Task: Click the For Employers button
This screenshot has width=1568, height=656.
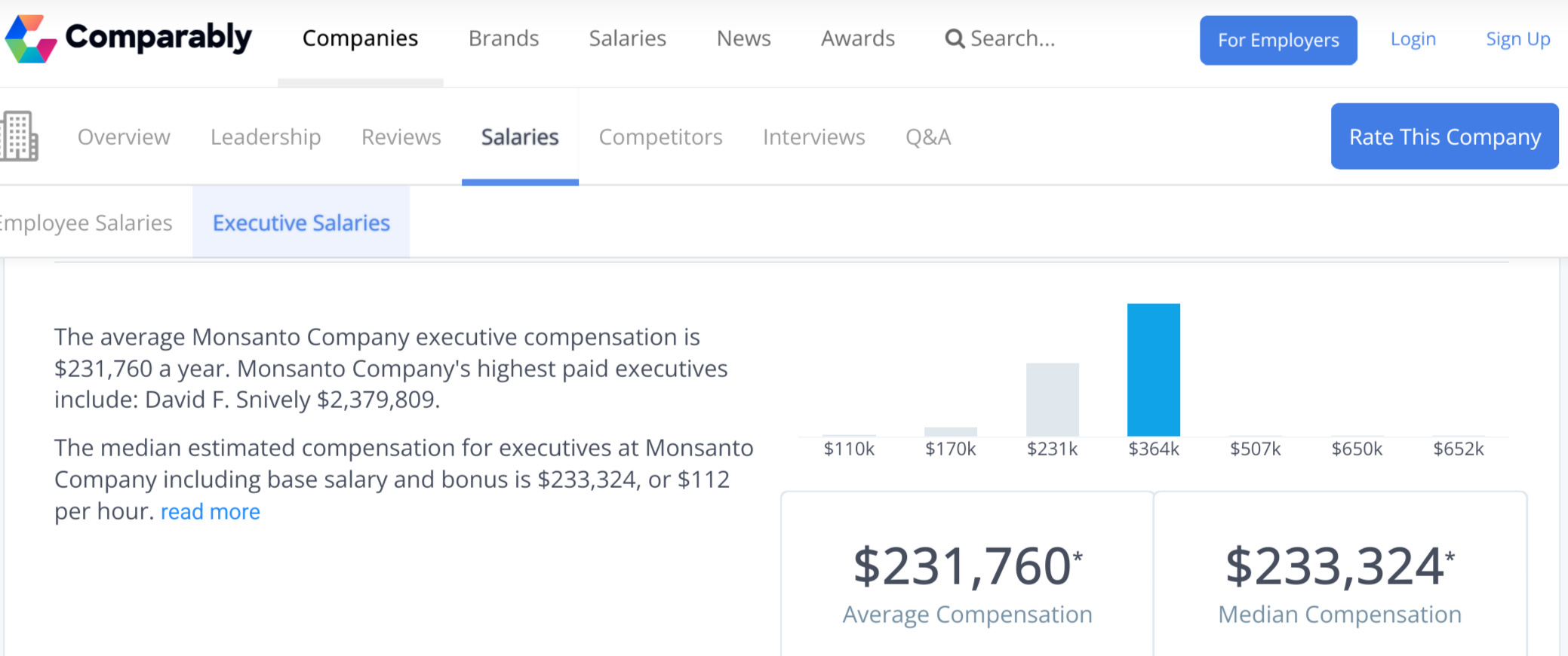Action: tap(1278, 40)
